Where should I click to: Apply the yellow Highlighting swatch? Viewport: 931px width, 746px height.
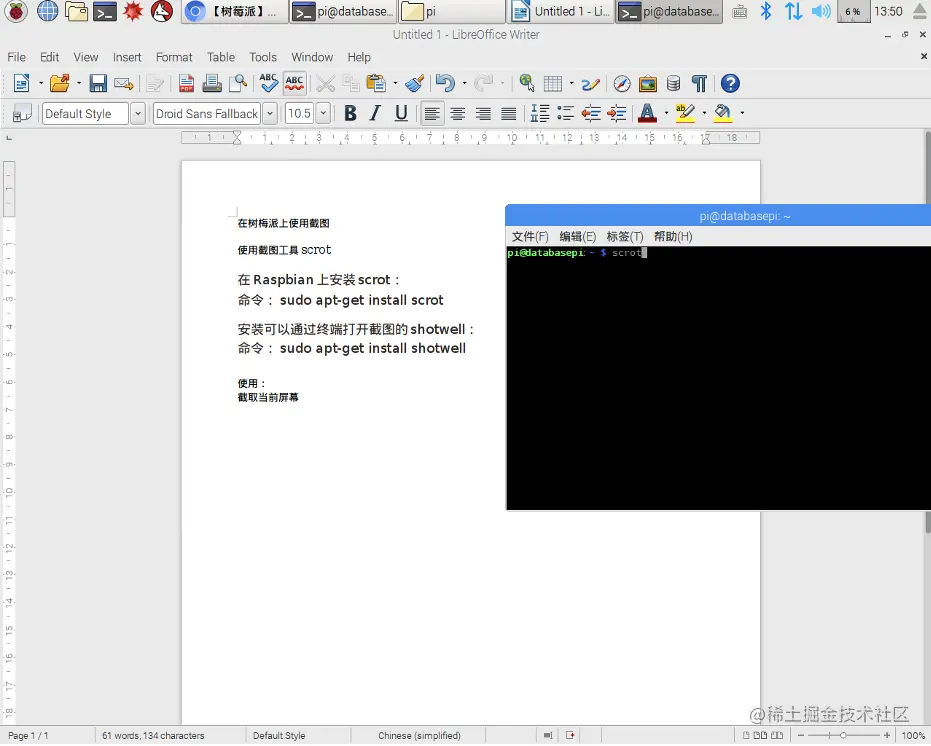pos(685,113)
